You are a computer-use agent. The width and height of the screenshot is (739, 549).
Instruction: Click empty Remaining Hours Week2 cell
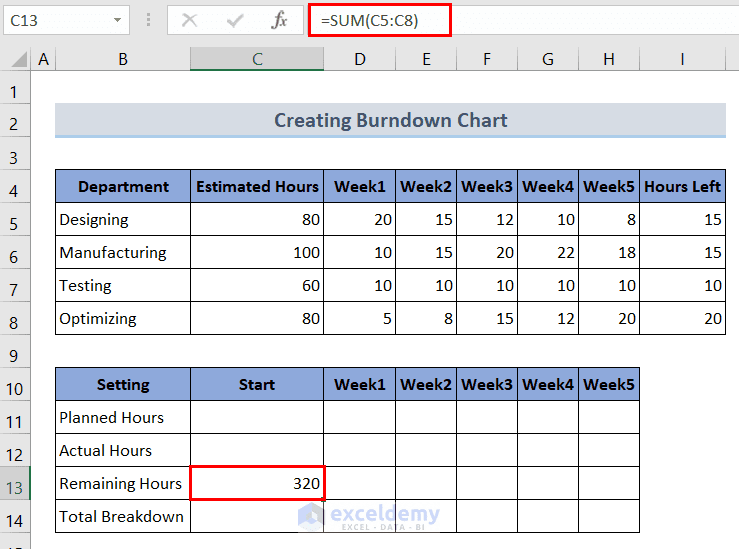tap(426, 483)
